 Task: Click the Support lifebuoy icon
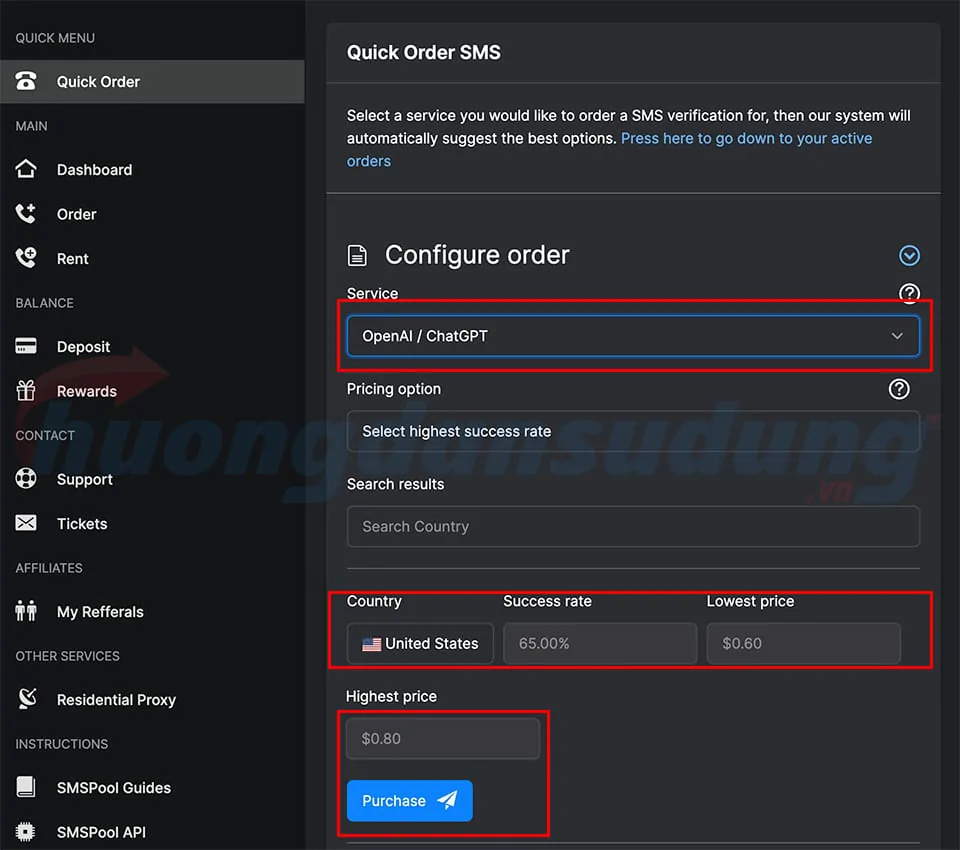[26, 479]
